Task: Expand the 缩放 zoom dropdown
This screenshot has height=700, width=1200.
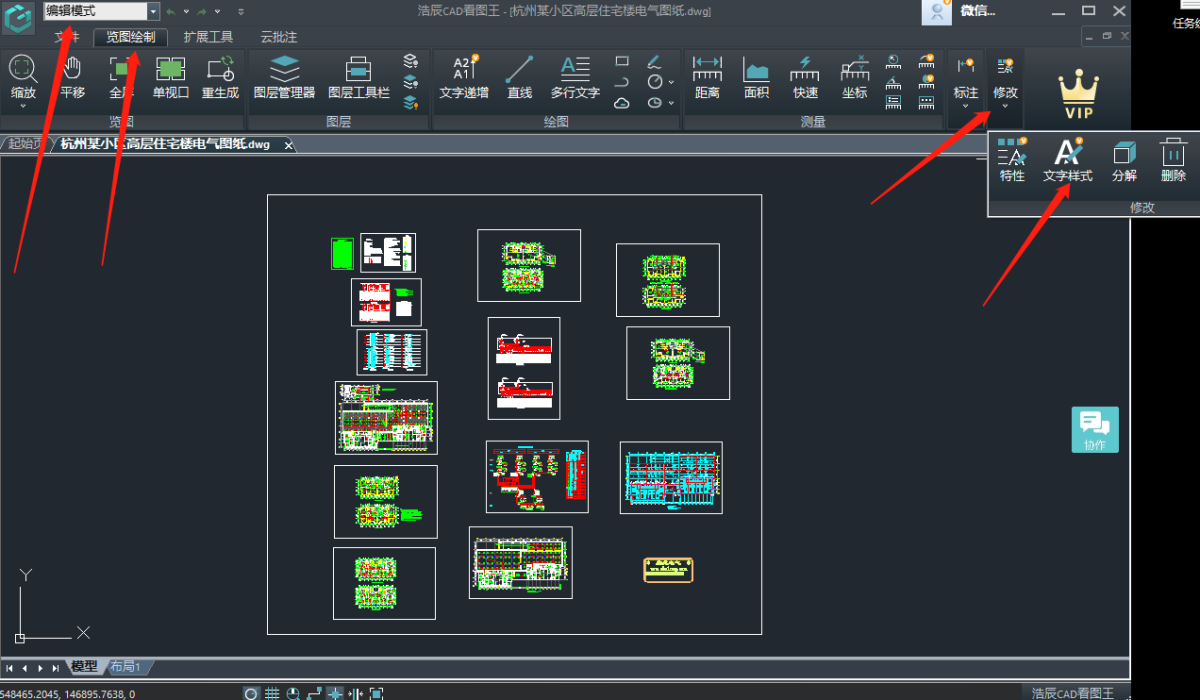Action: [23, 106]
